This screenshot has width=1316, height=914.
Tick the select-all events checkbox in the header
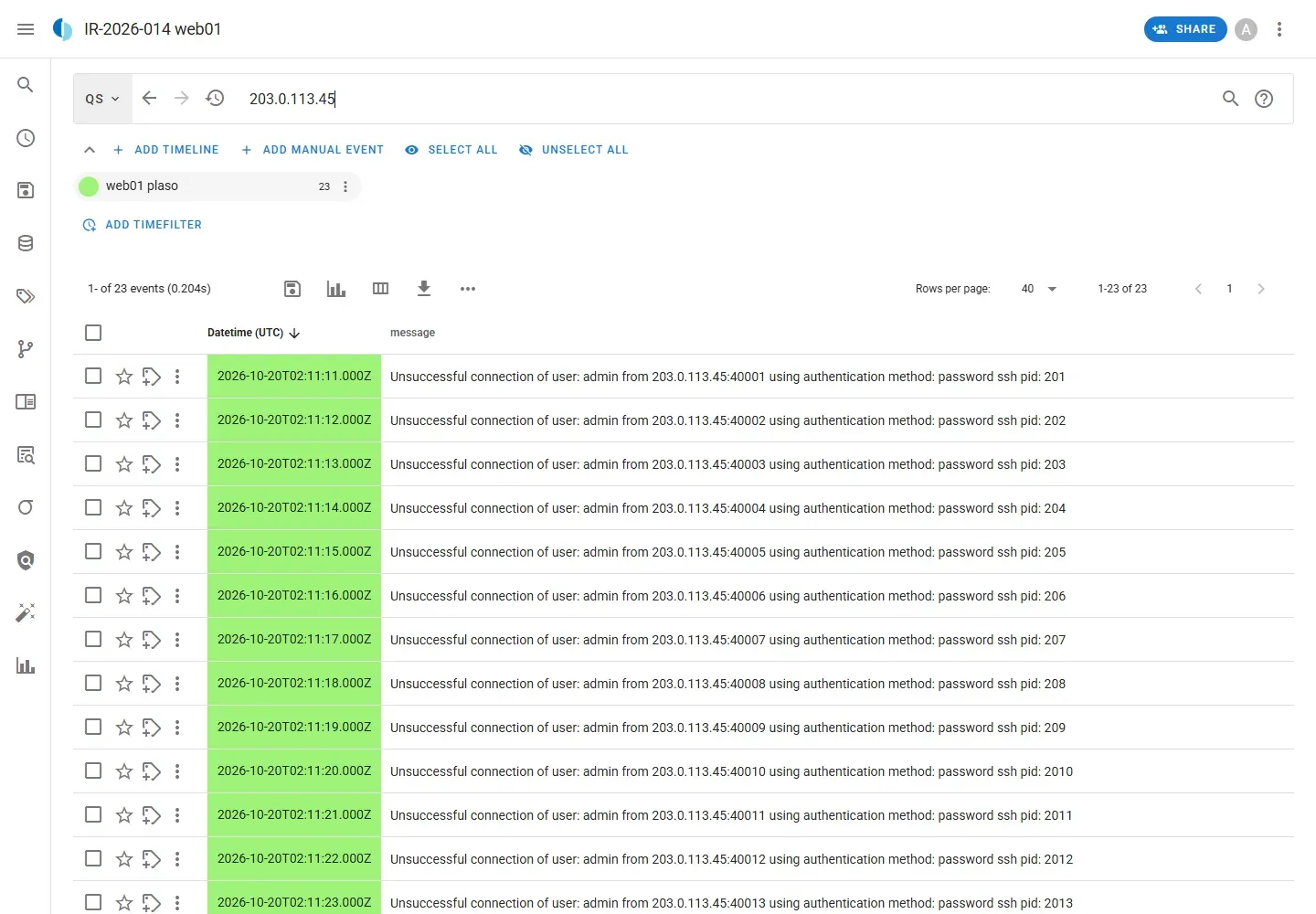tap(93, 333)
